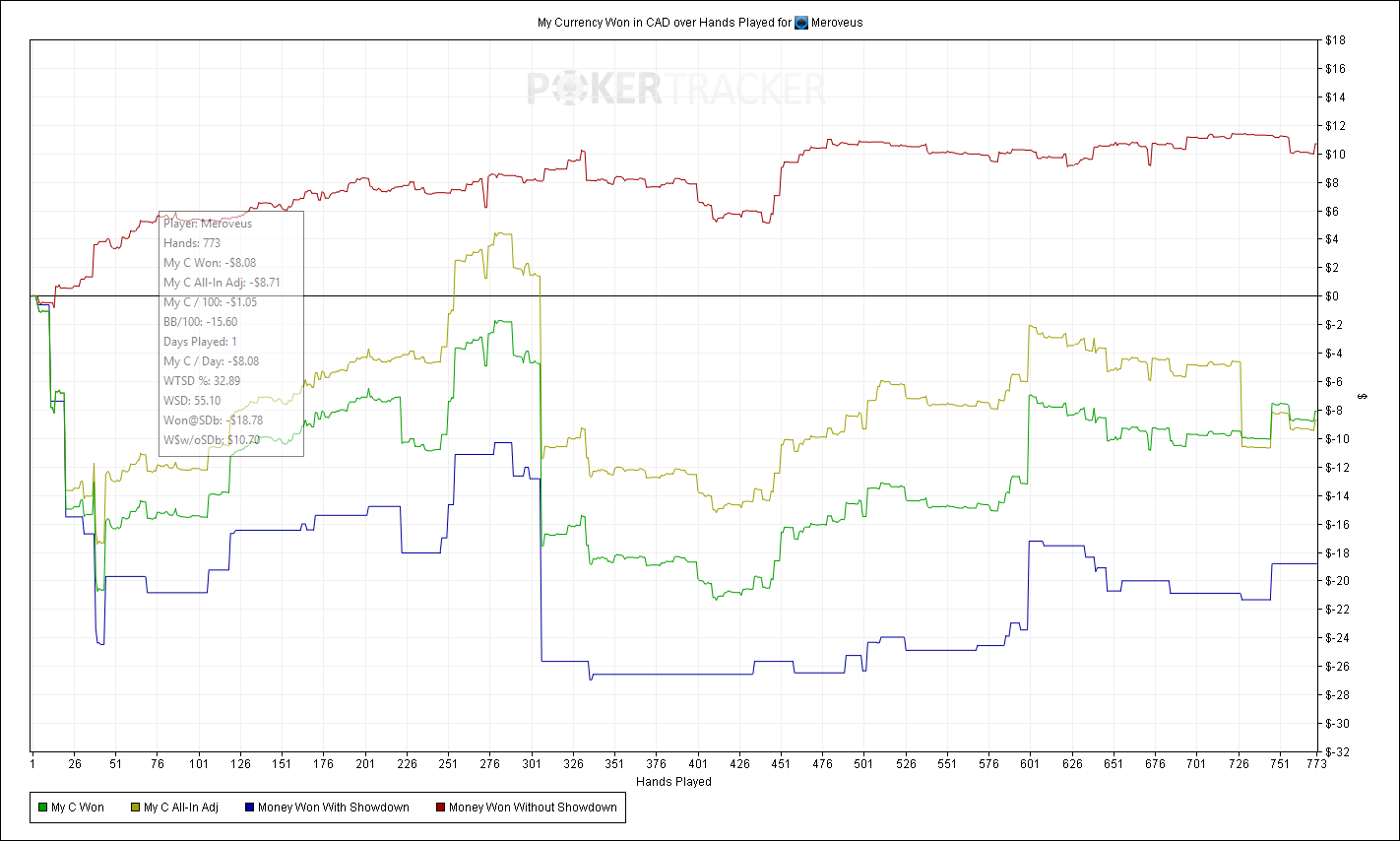
Task: Click the 'WTSD %: 32.89' tooltip line
Action: coord(202,381)
